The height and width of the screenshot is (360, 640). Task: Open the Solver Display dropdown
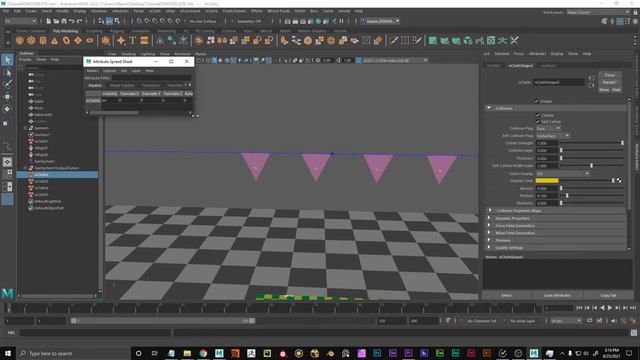click(x=562, y=173)
